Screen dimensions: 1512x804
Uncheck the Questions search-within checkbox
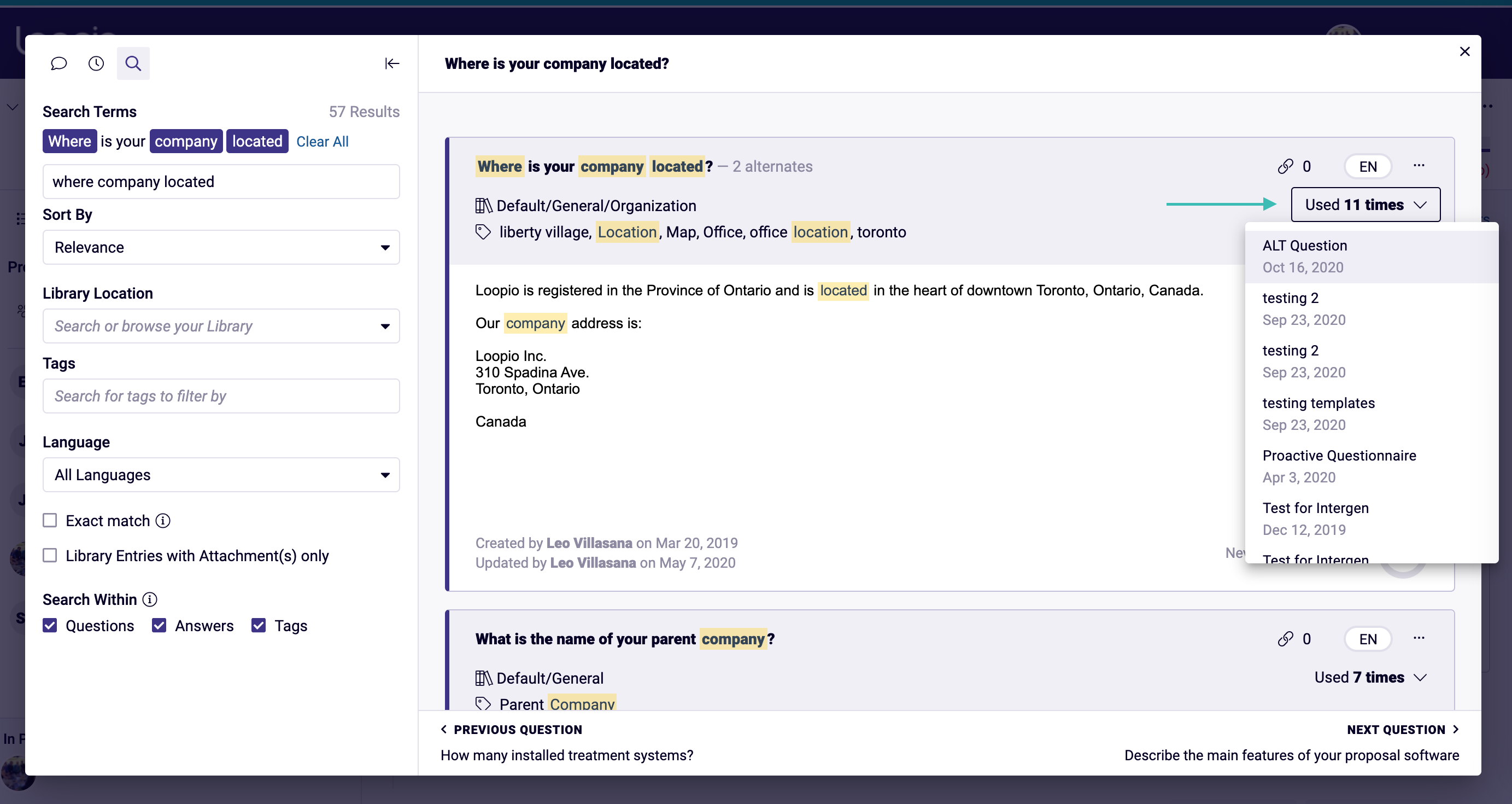pos(50,626)
